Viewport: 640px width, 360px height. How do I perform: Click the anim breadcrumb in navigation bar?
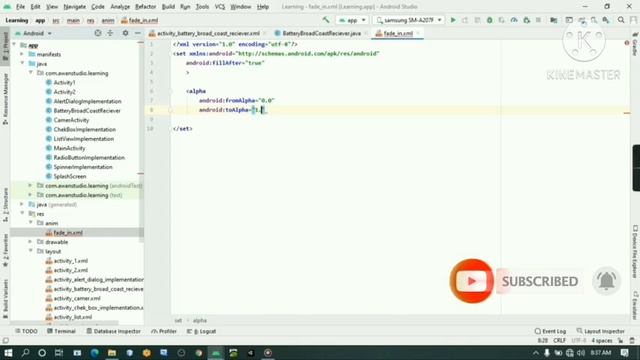(x=108, y=20)
